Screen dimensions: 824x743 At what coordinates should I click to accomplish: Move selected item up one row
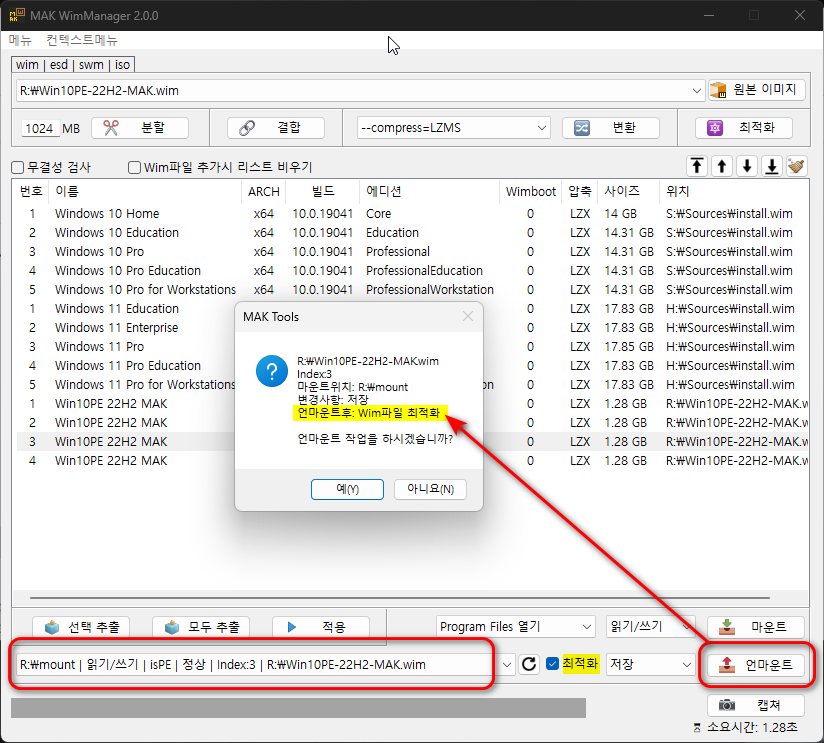click(722, 167)
